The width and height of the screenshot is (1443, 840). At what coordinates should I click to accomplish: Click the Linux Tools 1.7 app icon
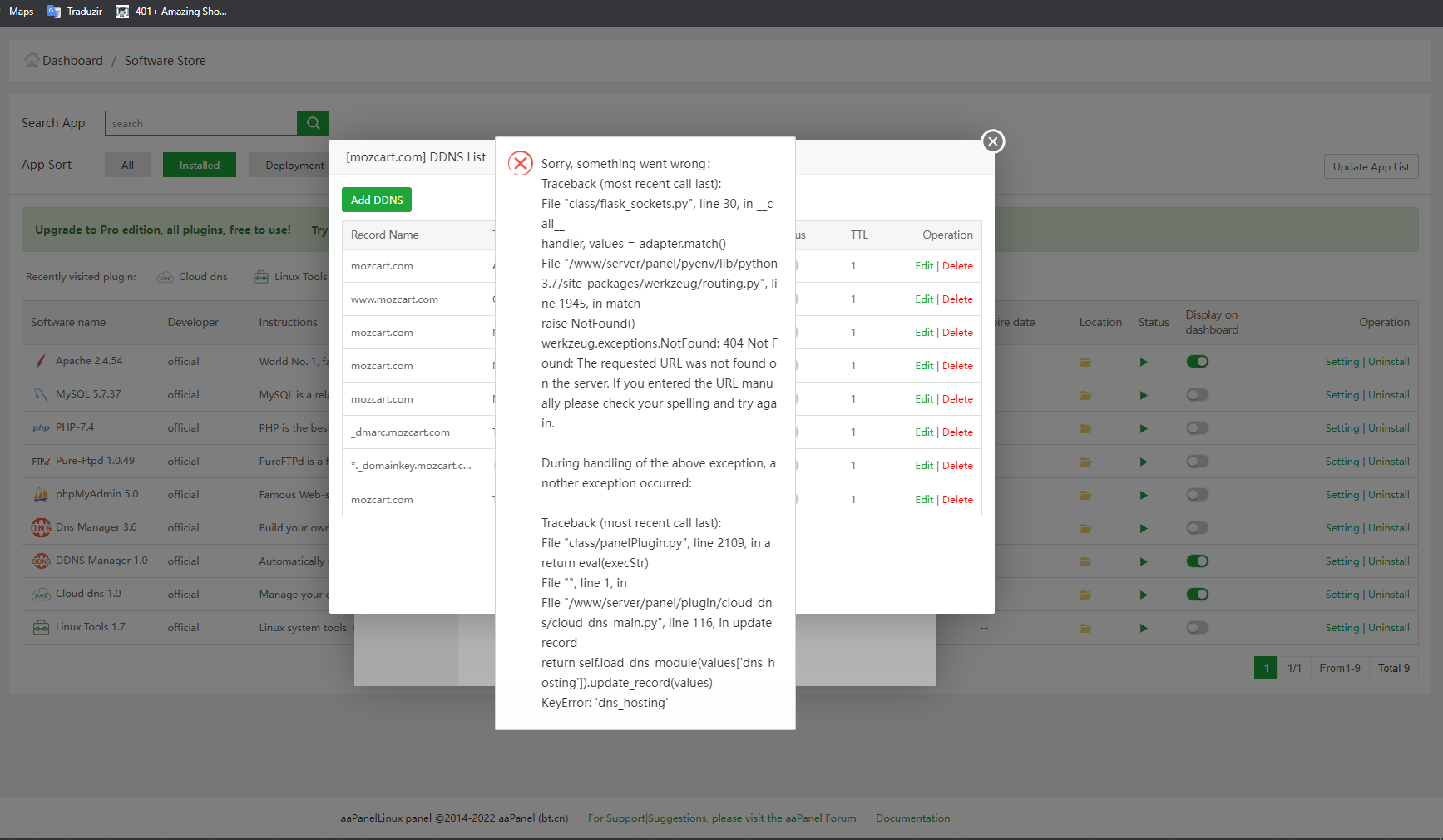(41, 627)
